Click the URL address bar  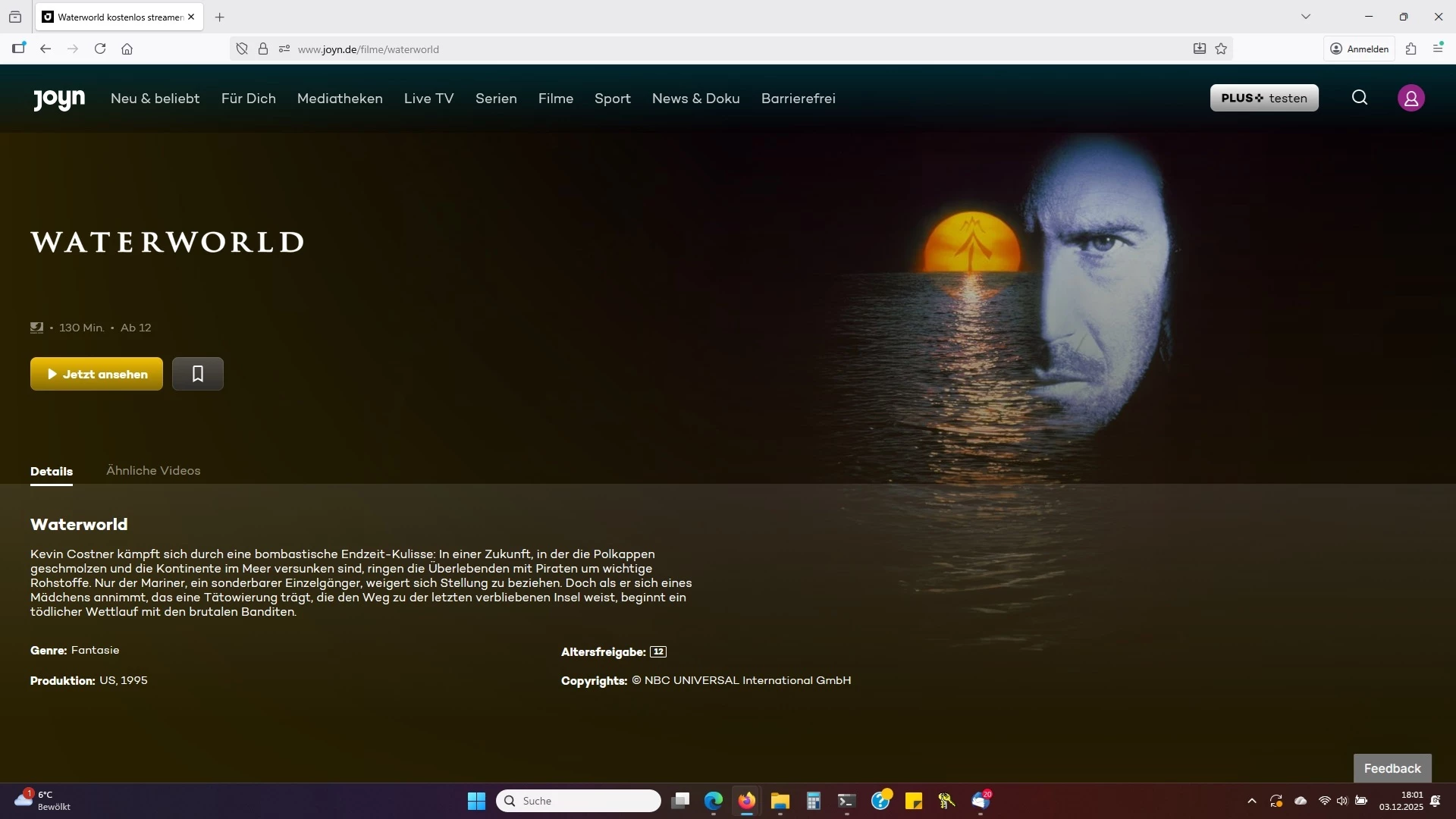[682, 49]
